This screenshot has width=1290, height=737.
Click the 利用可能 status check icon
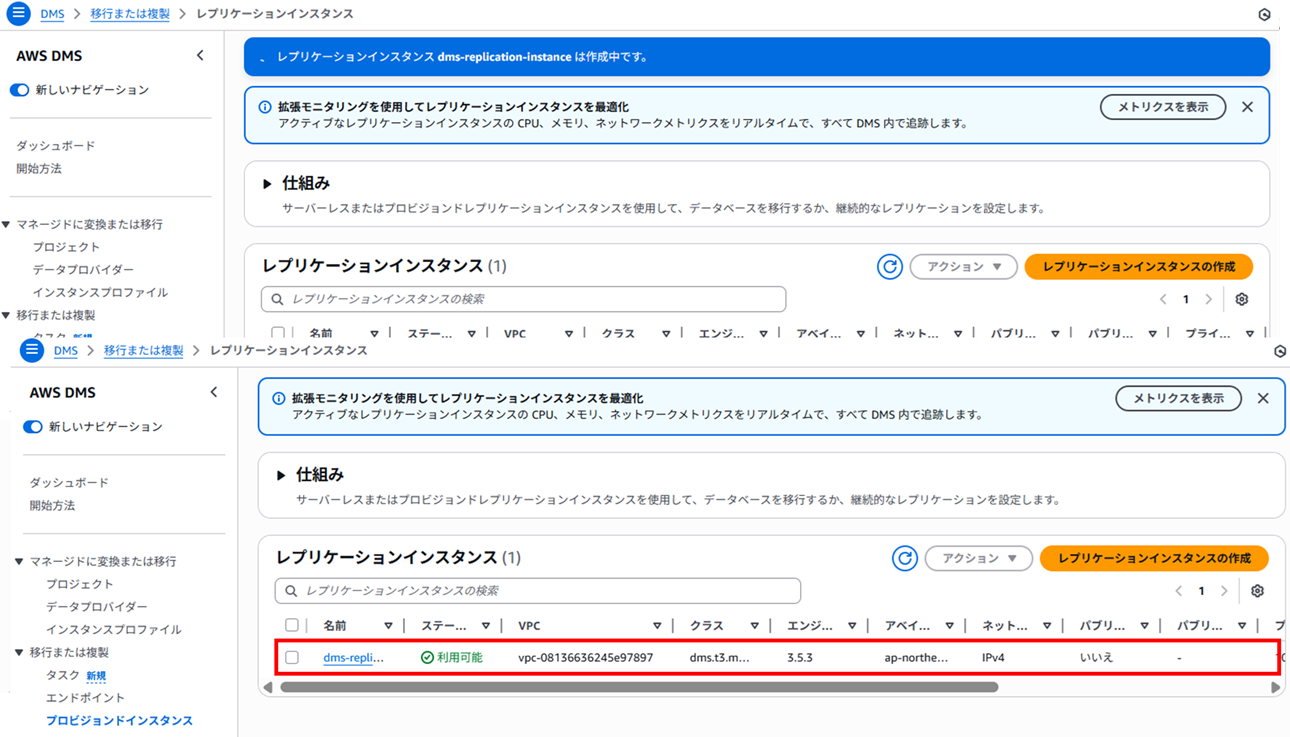pos(427,658)
